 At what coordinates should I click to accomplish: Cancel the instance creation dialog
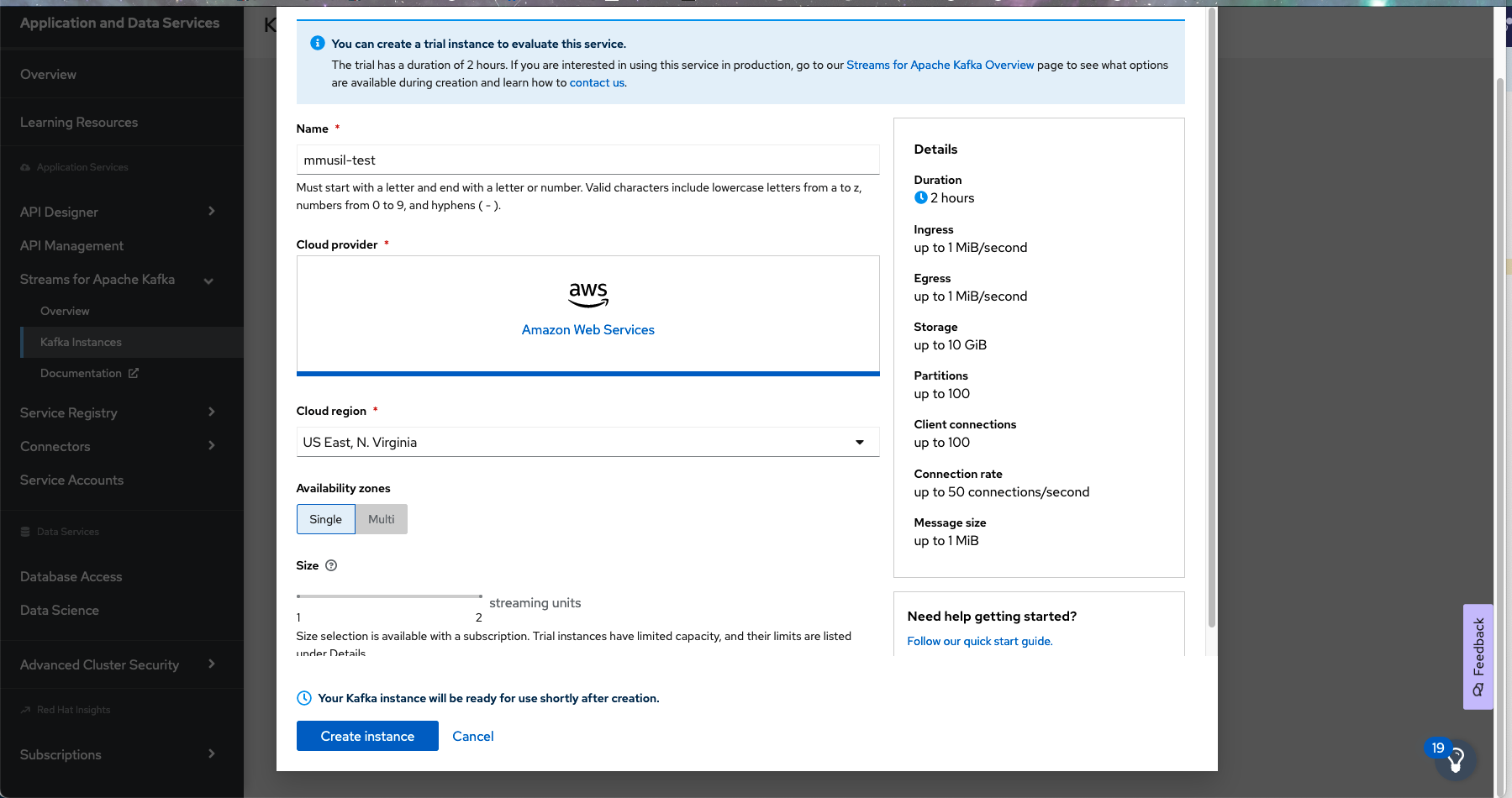pyautogui.click(x=473, y=736)
